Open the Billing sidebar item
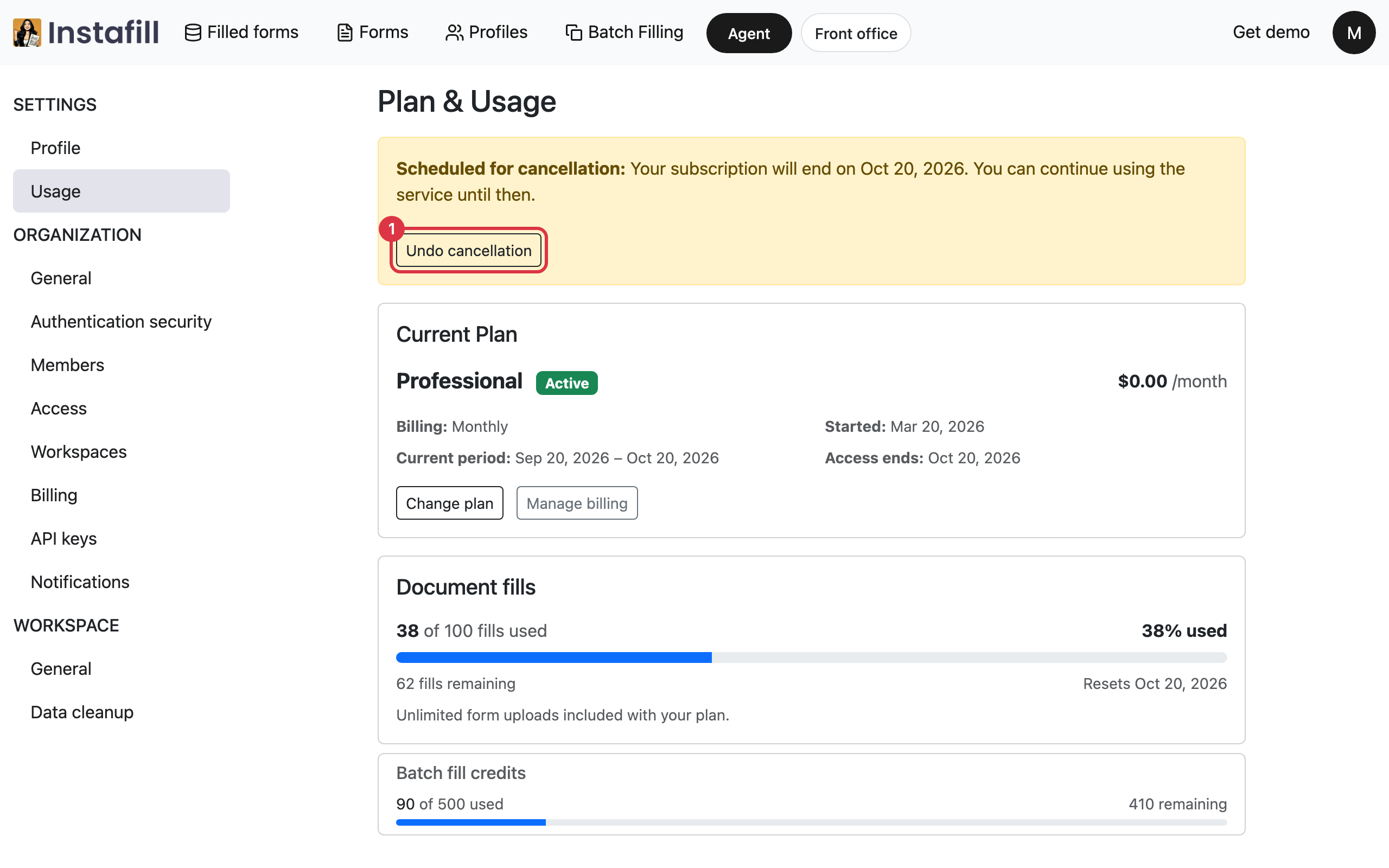Viewport: 1389px width, 868px height. [x=121, y=495]
